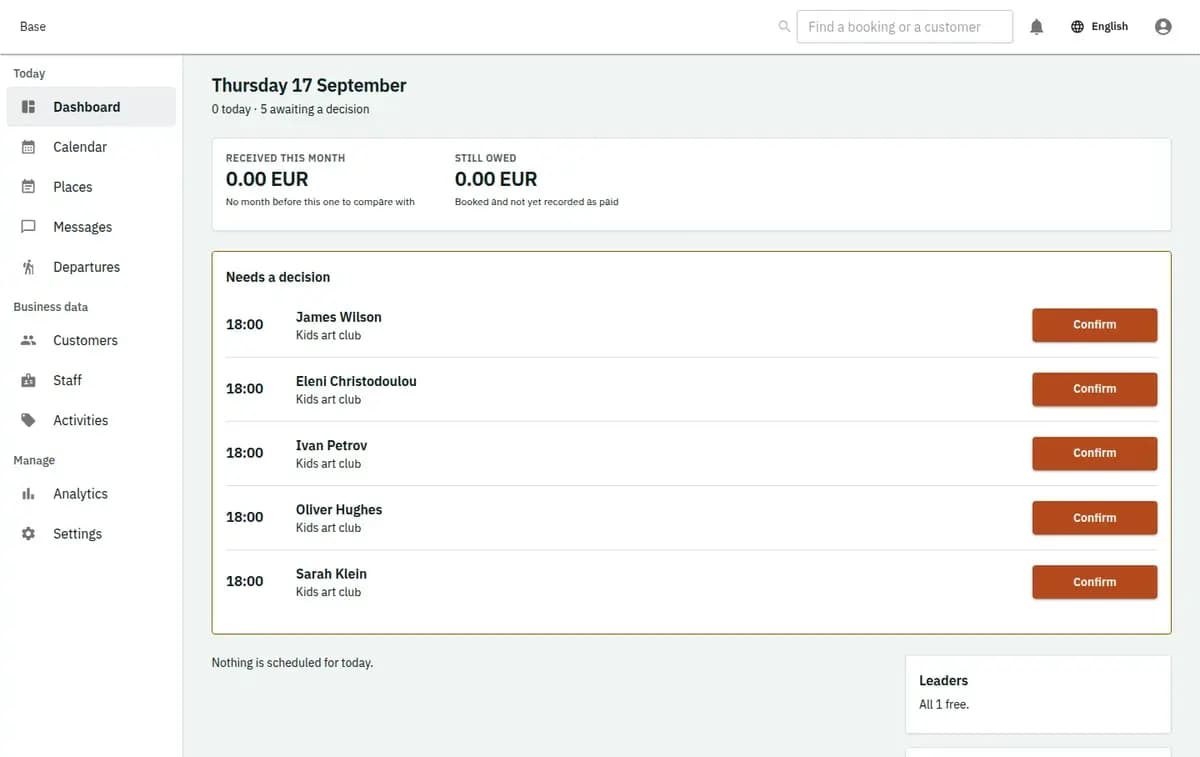Open Analytics page
Viewport: 1200px width, 757px height.
[x=91, y=494]
